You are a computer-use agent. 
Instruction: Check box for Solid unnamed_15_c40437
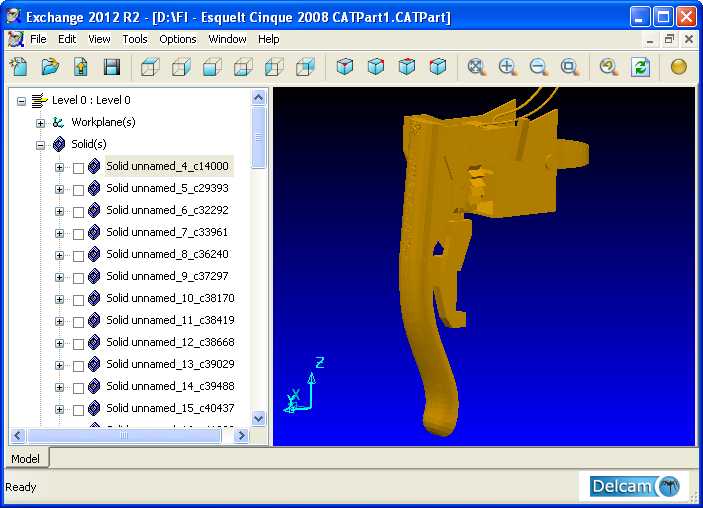pos(78,409)
